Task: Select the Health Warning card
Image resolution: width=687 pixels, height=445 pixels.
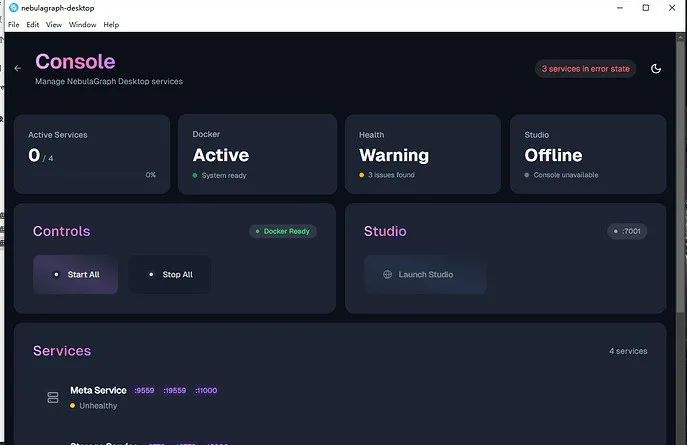Action: (423, 154)
